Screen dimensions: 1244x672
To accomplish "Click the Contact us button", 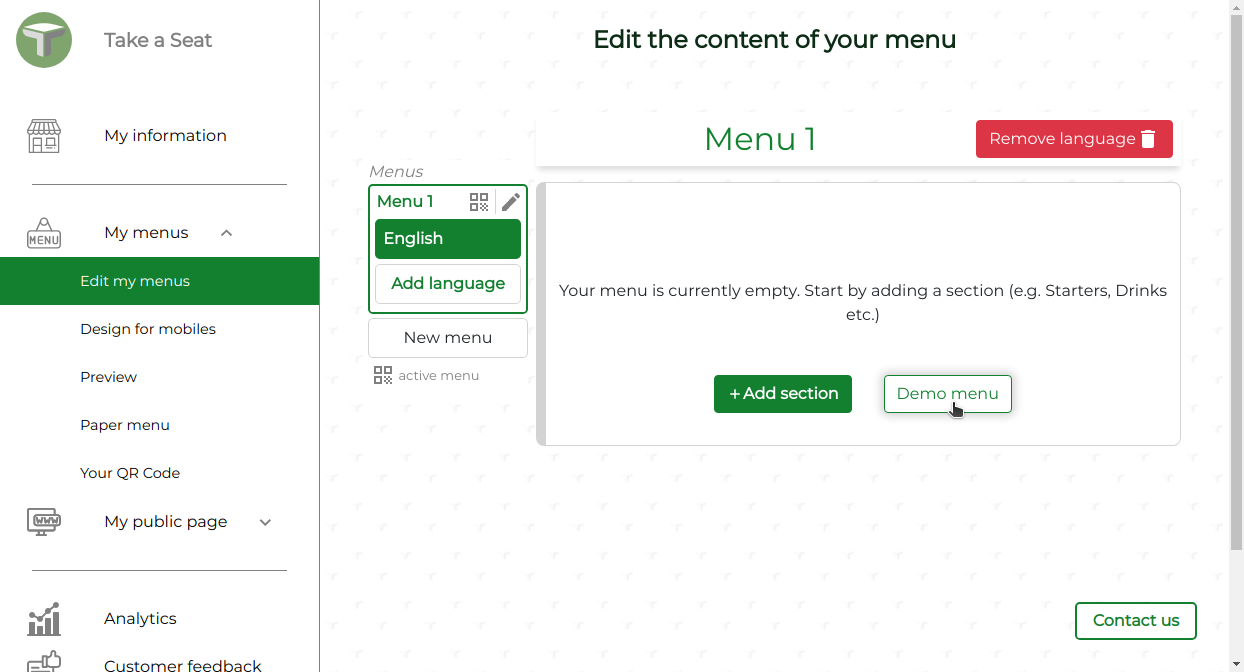I will pyautogui.click(x=1136, y=621).
